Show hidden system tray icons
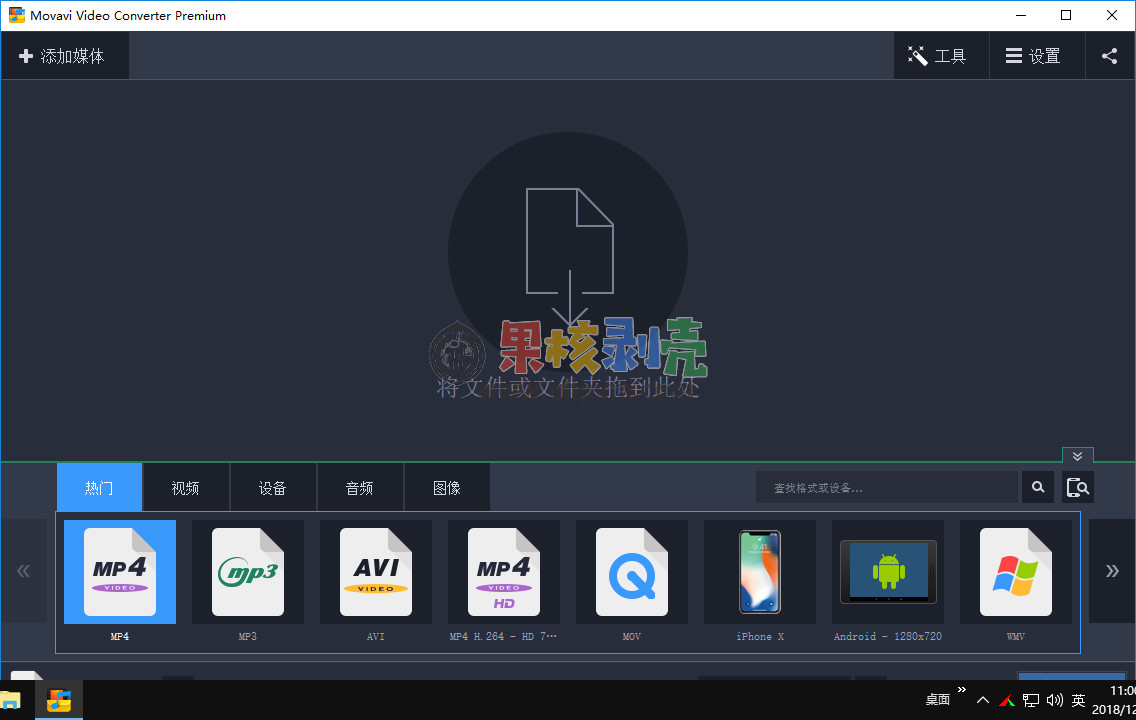Screen dimensions: 1136x720 [982, 700]
